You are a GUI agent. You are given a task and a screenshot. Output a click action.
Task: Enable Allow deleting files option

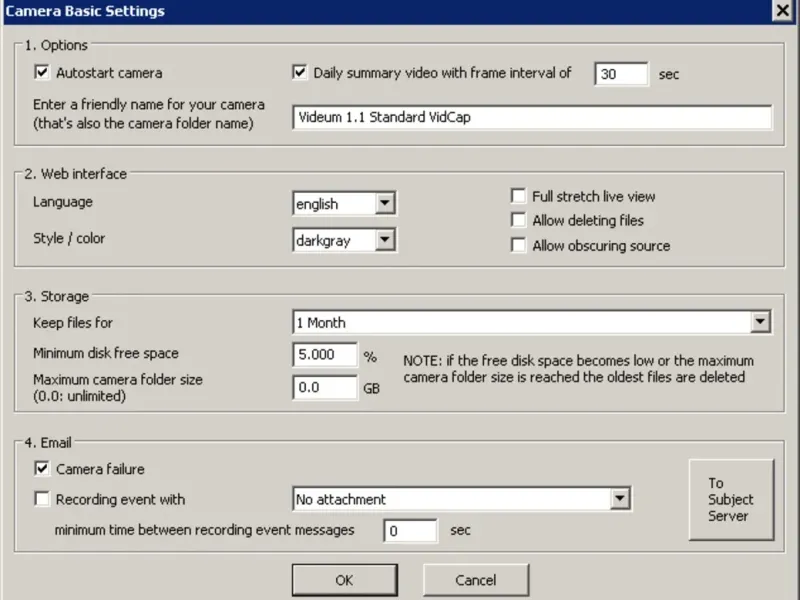pos(518,221)
